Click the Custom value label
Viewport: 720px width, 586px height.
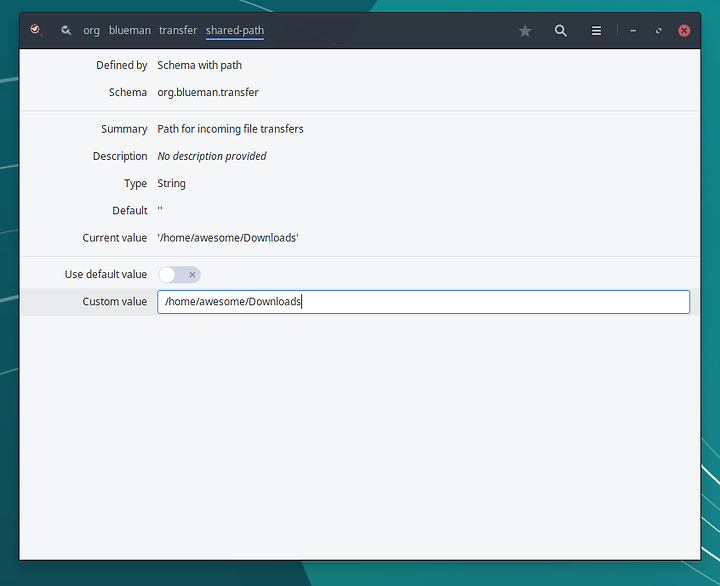click(114, 301)
